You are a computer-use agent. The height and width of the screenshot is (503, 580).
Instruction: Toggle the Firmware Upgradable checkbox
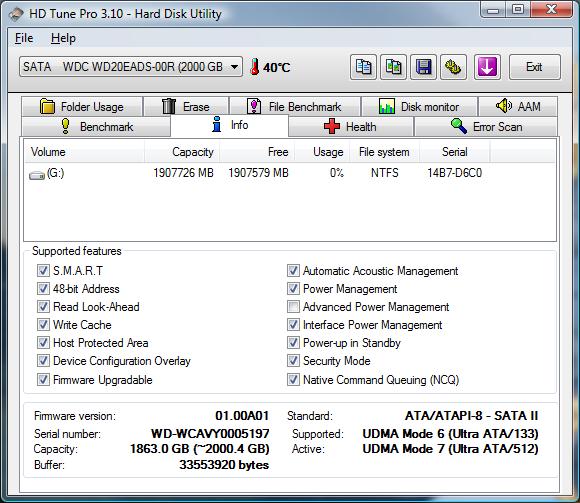[x=43, y=379]
